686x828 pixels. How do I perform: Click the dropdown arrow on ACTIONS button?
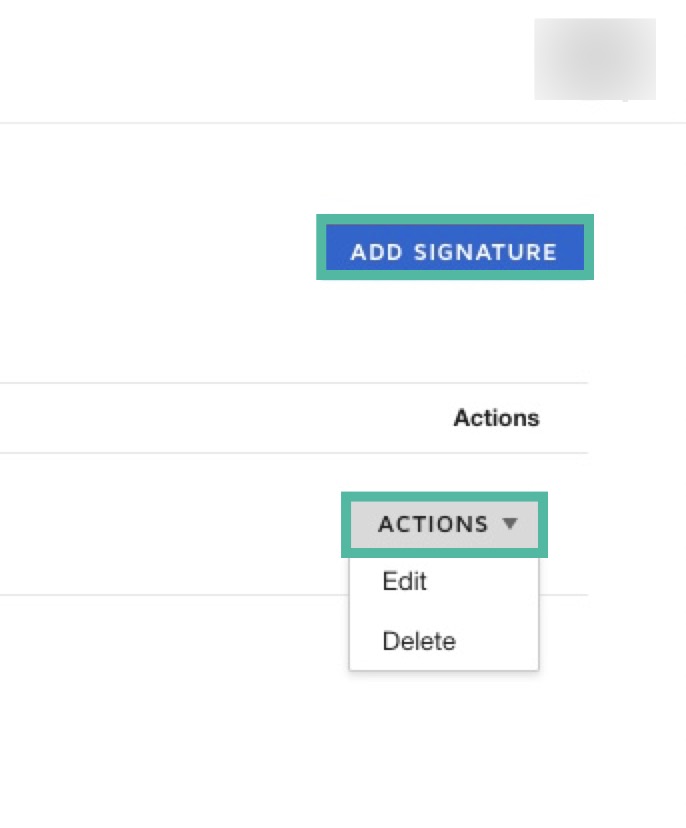512,523
